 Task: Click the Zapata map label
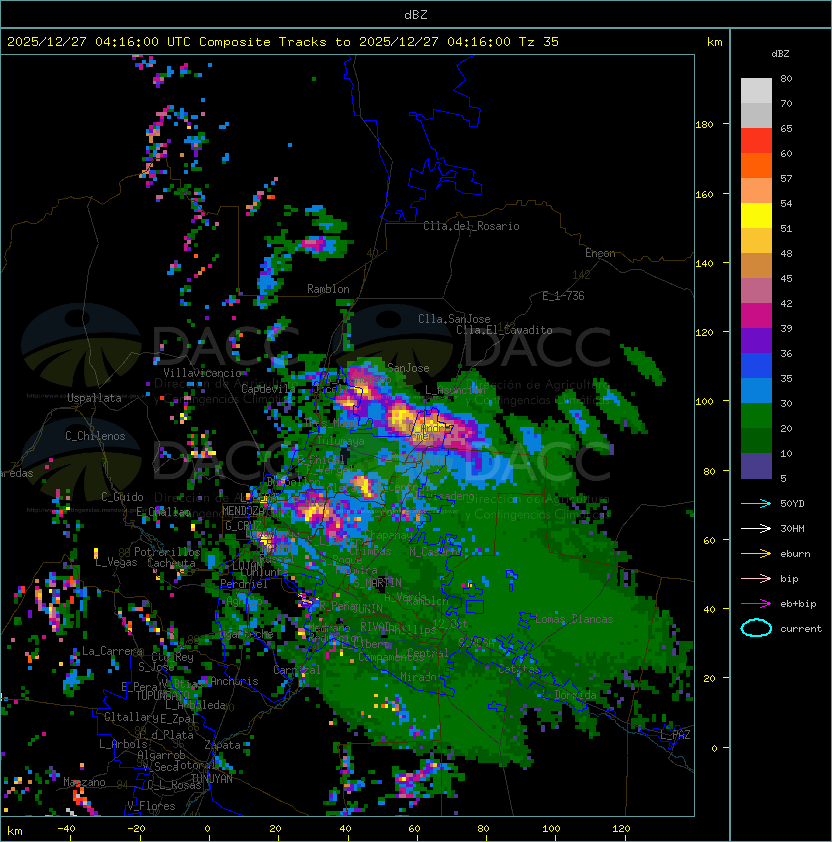coord(222,745)
